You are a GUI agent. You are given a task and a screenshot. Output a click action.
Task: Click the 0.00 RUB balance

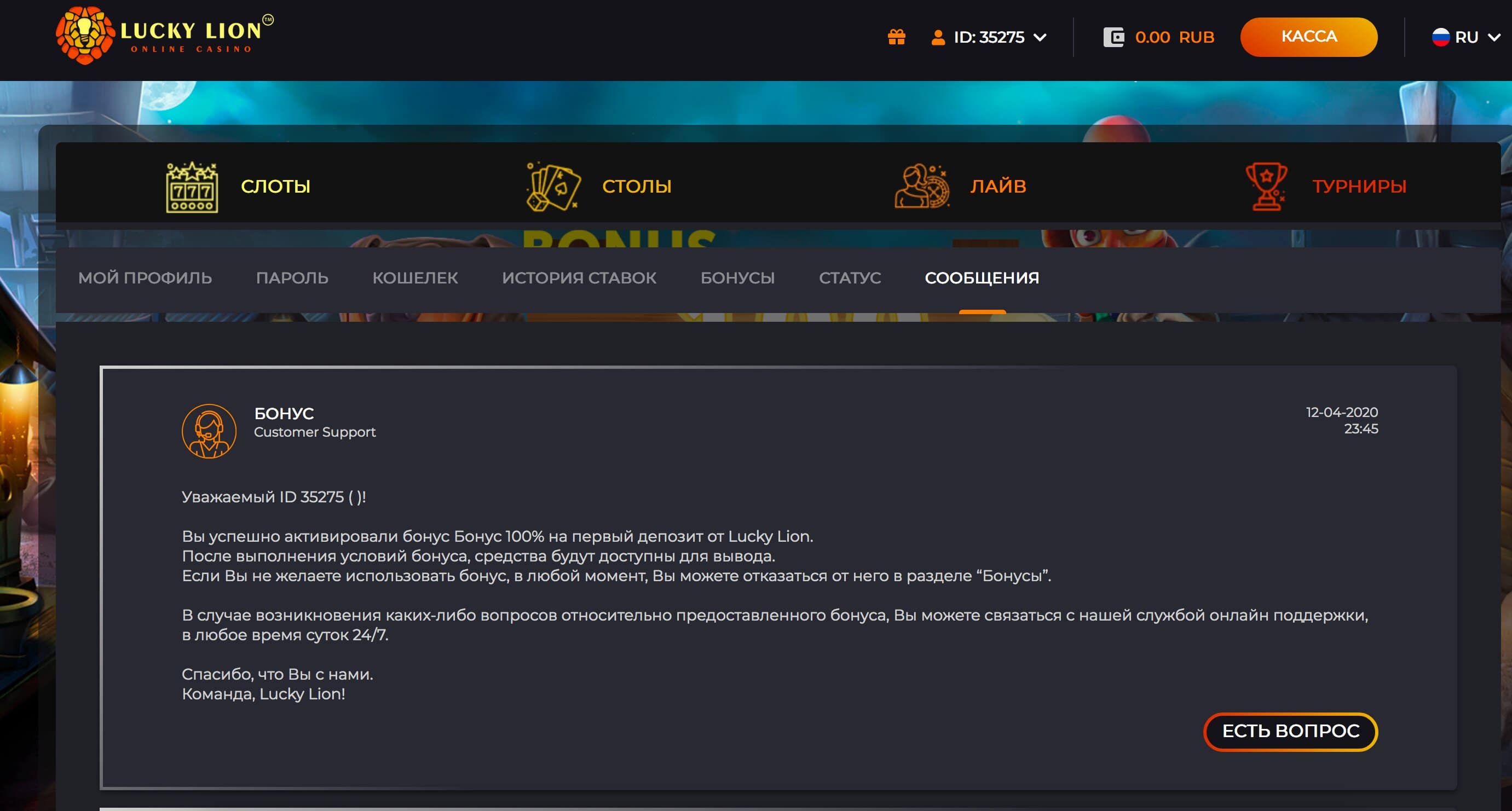(x=1174, y=38)
